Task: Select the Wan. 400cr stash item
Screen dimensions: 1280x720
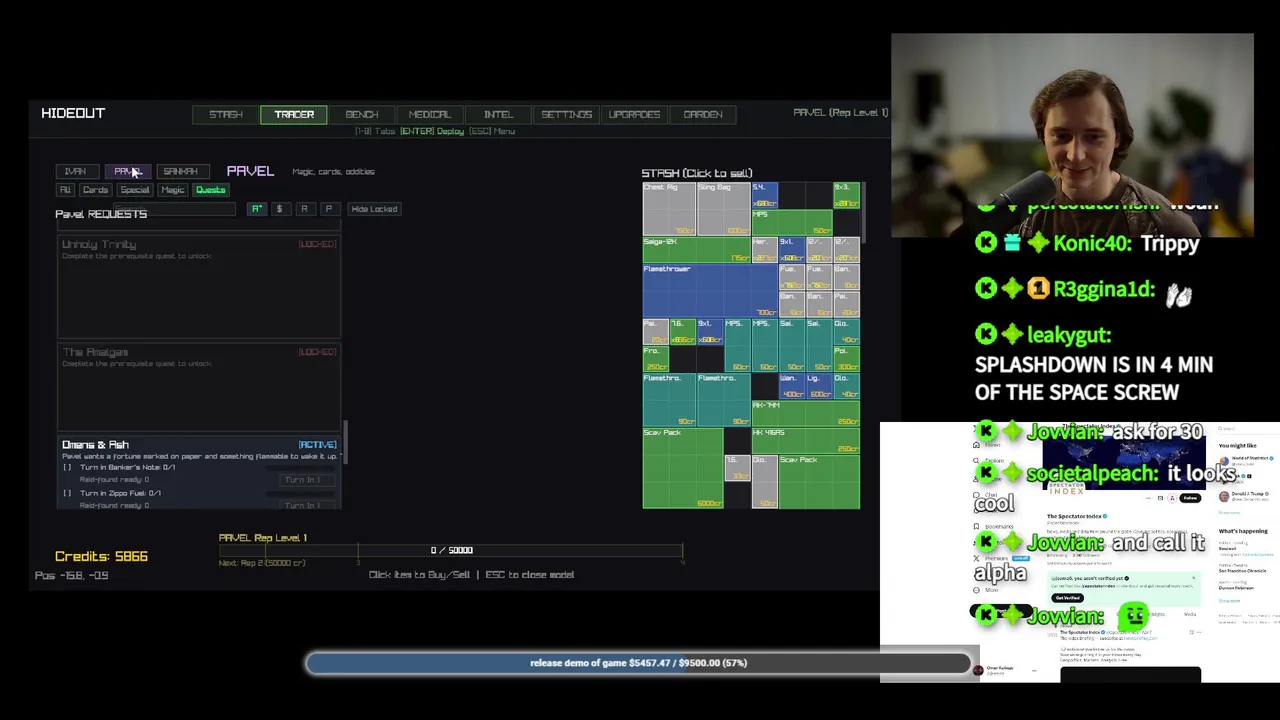Action: [x=791, y=386]
